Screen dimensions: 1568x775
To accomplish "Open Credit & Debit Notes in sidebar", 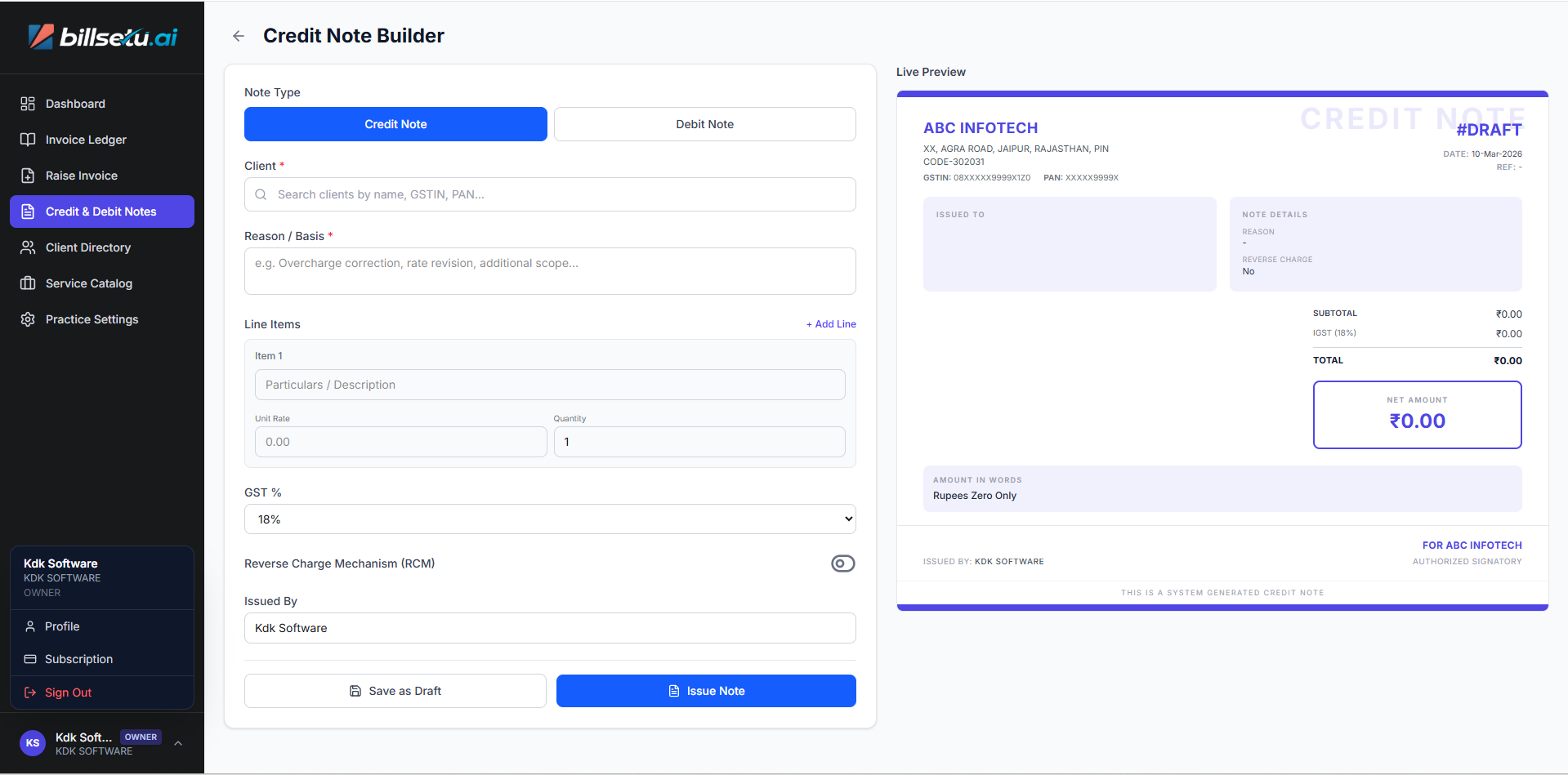I will click(102, 212).
